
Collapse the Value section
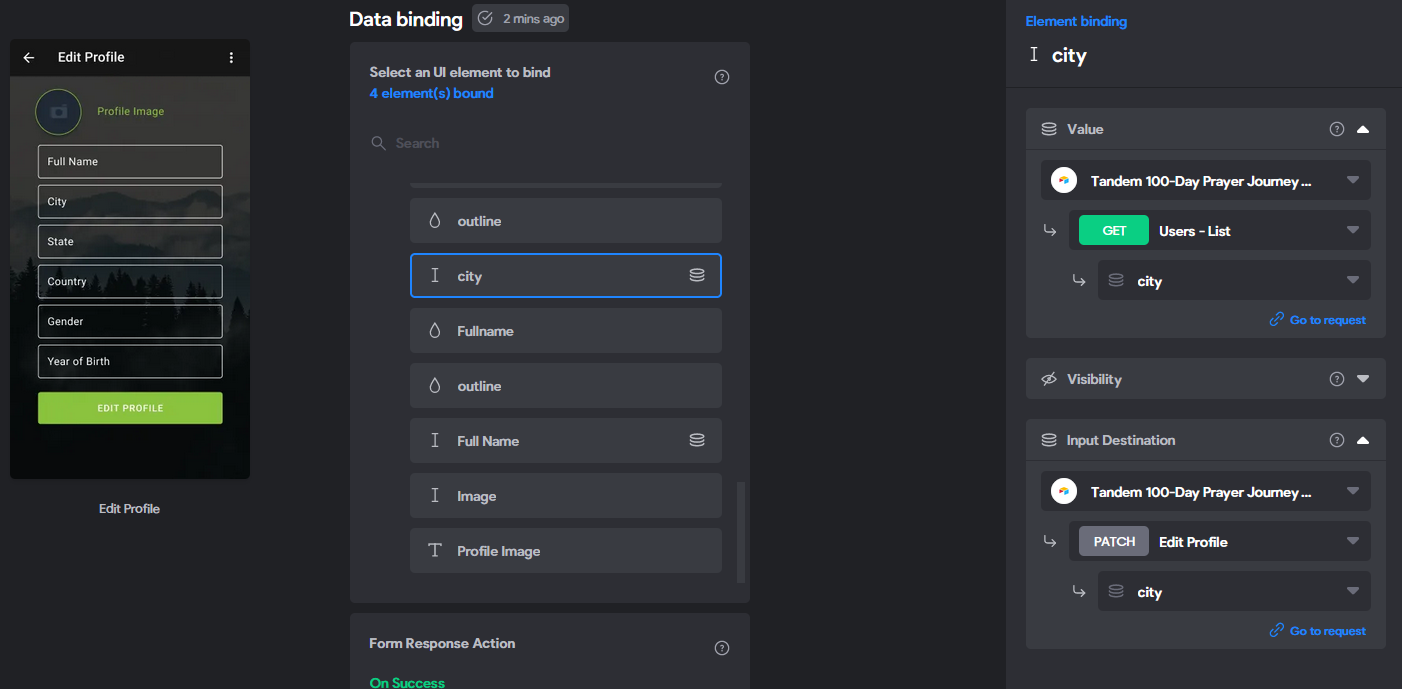1363,129
